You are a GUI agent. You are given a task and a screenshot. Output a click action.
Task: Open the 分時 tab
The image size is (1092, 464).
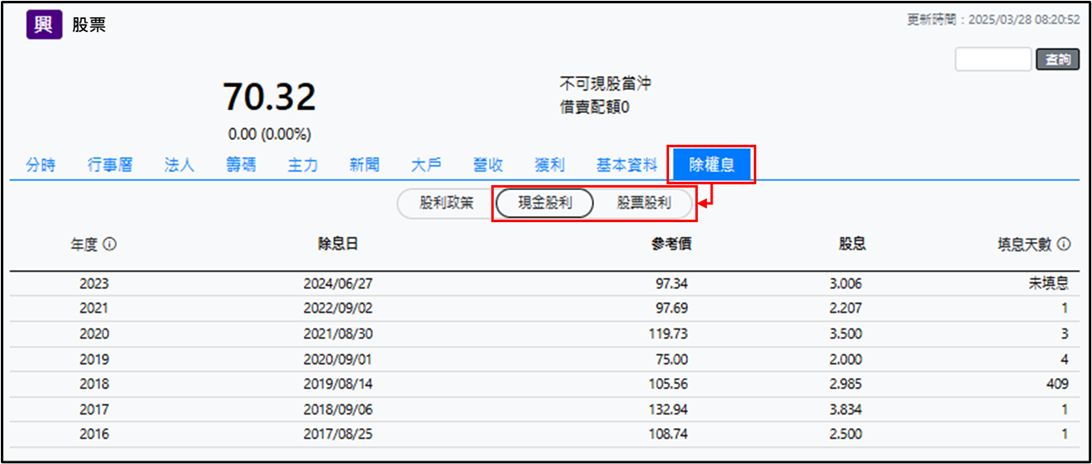pos(41,165)
